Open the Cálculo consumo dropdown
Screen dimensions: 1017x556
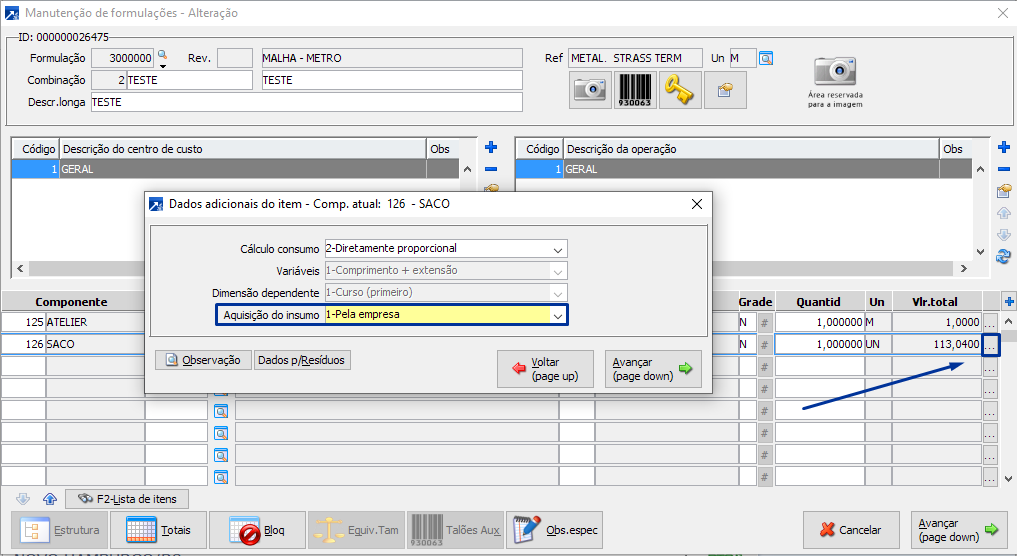coord(557,249)
